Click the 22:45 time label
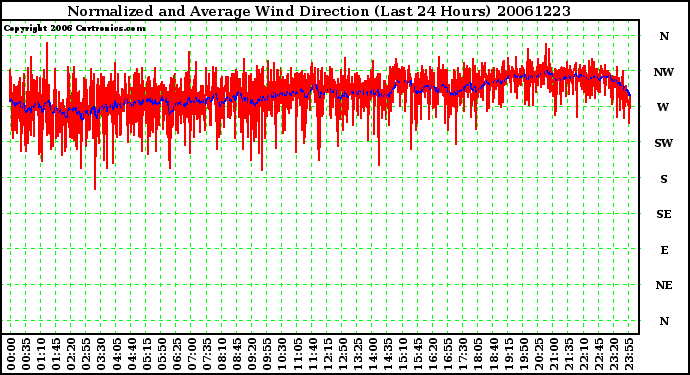The width and height of the screenshot is (690, 375). (599, 354)
